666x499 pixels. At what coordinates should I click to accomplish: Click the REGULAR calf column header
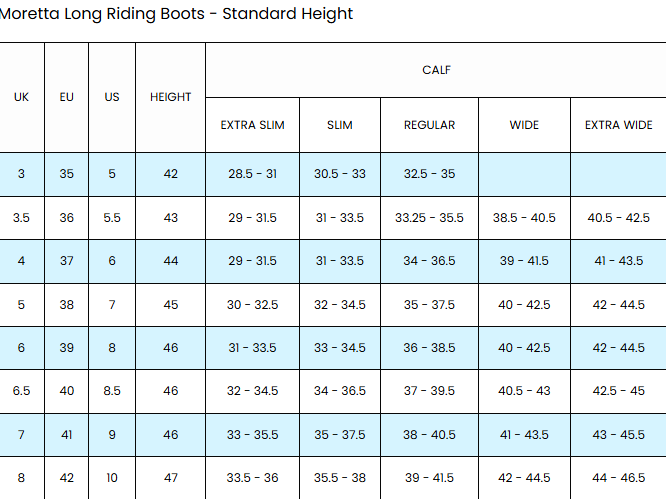click(429, 125)
